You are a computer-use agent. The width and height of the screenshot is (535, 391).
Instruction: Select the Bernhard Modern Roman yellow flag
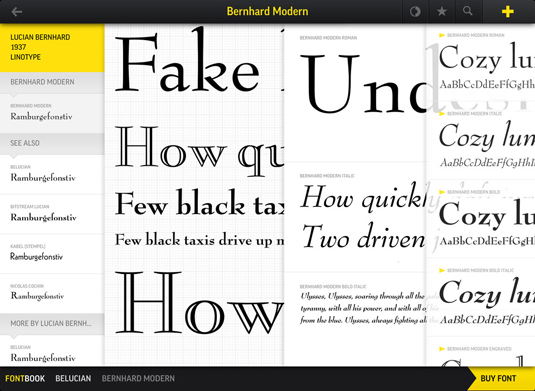pos(442,35)
